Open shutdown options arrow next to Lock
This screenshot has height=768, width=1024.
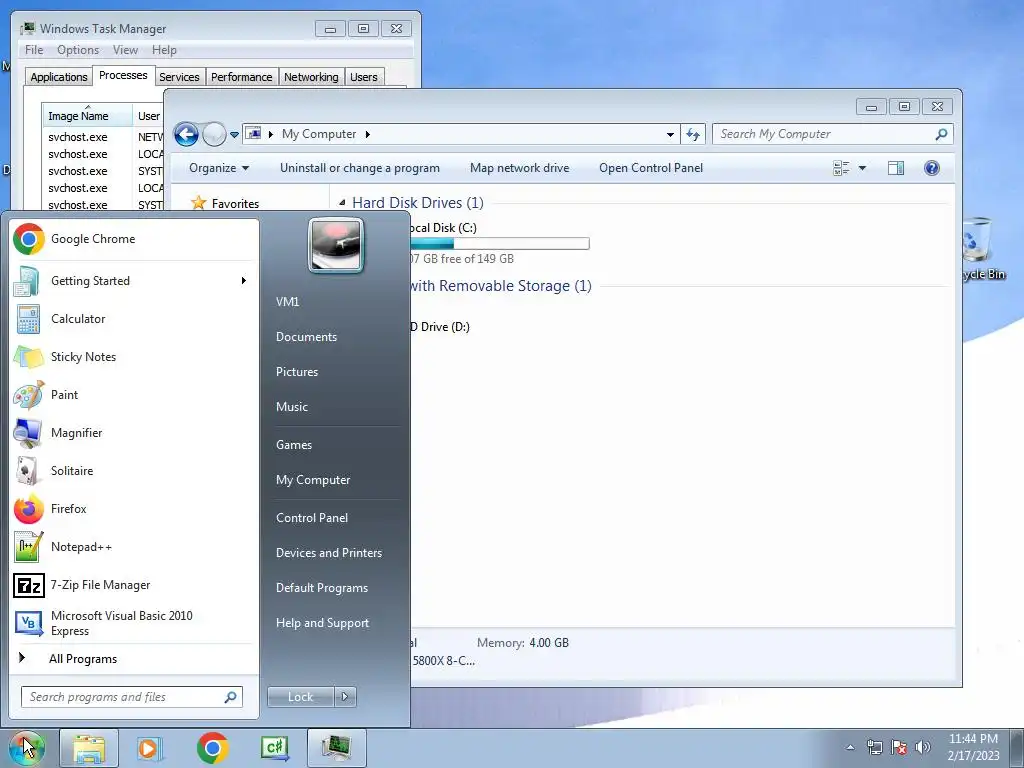coord(345,697)
